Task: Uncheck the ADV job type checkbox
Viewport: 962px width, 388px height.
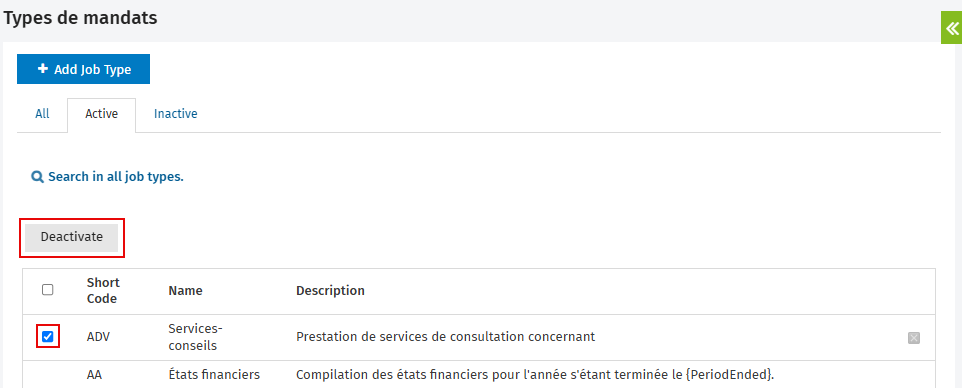Action: 47,336
